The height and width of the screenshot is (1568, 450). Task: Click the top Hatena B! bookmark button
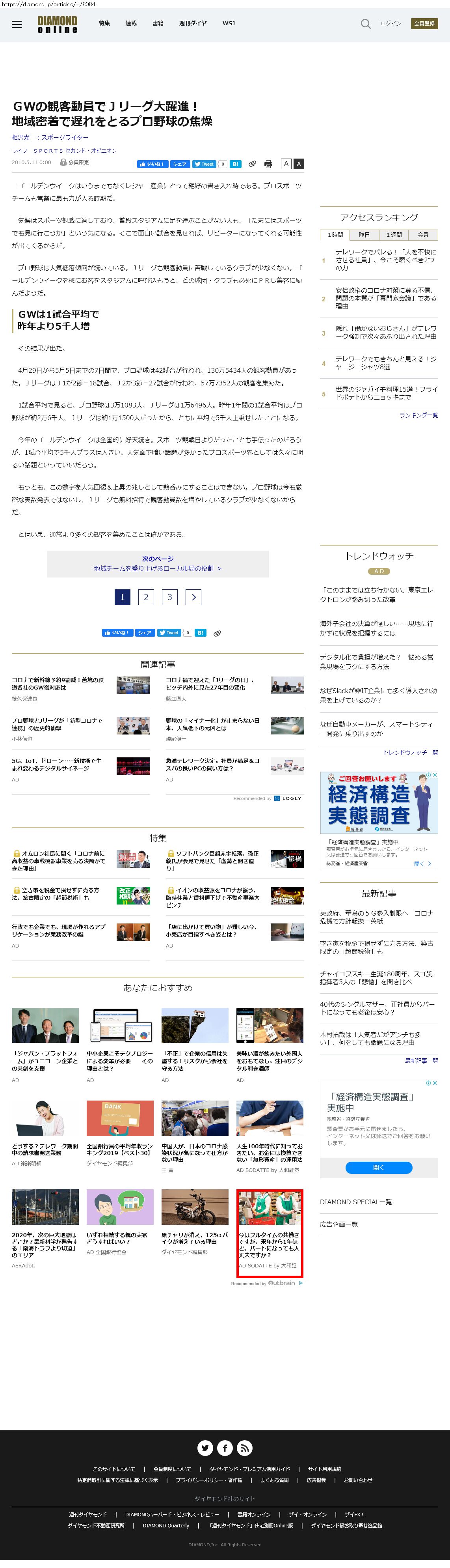point(235,164)
